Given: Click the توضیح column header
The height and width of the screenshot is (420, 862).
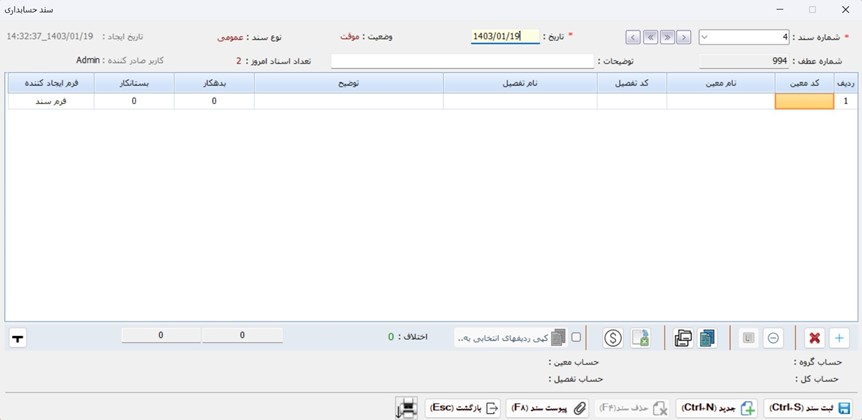Looking at the screenshot, I should coord(349,83).
